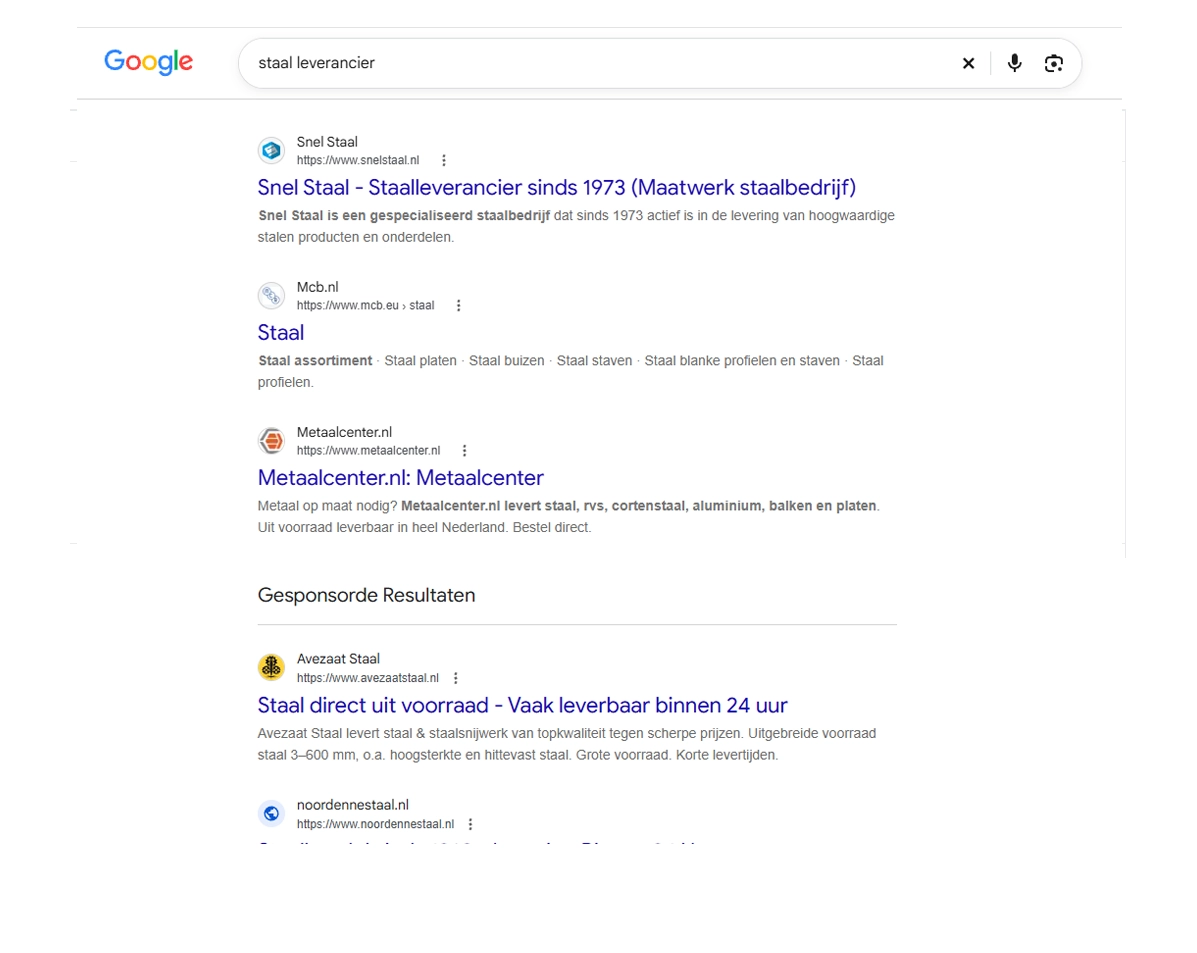Screen dimensions: 1197x953
Task: Click the 'noordennestaal.nl' site name text
Action: 353,805
